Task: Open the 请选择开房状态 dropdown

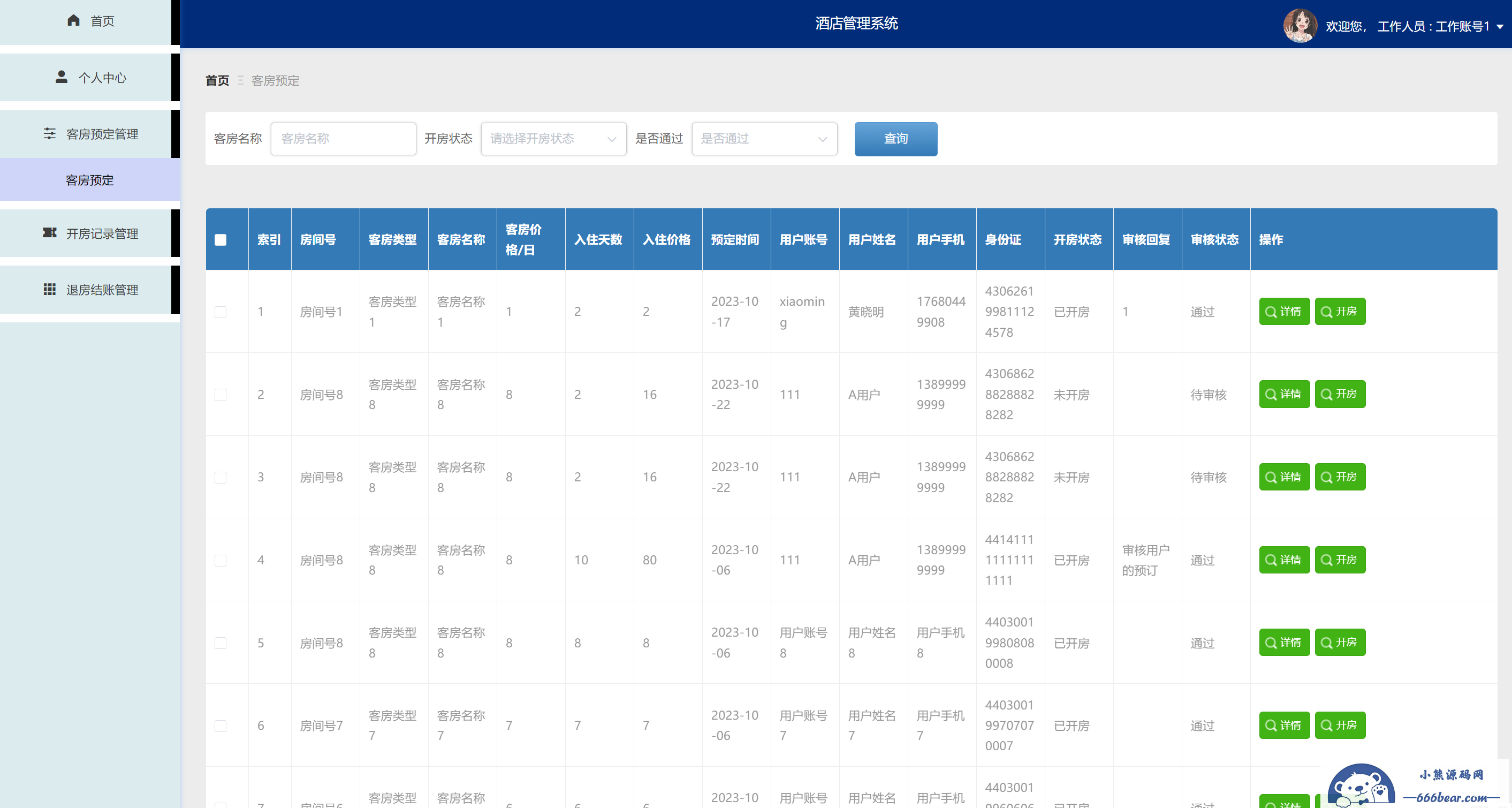Action: coord(553,139)
